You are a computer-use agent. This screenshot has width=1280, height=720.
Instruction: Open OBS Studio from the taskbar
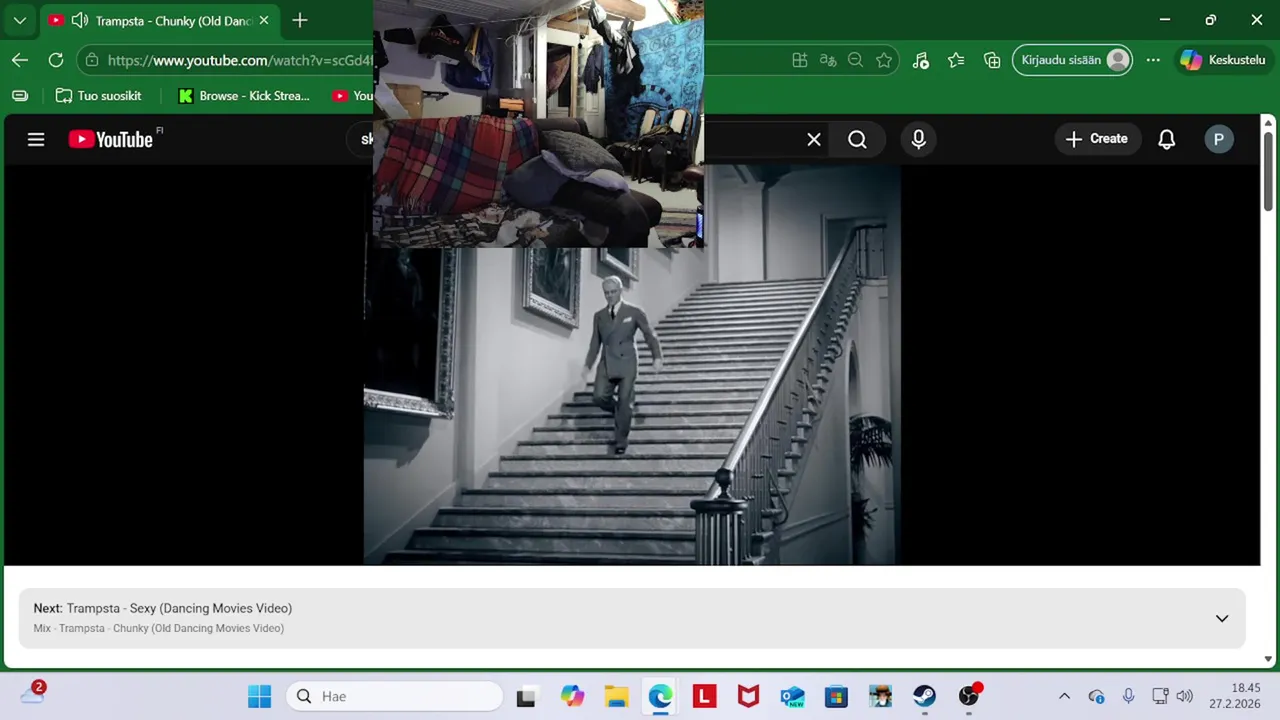point(969,696)
